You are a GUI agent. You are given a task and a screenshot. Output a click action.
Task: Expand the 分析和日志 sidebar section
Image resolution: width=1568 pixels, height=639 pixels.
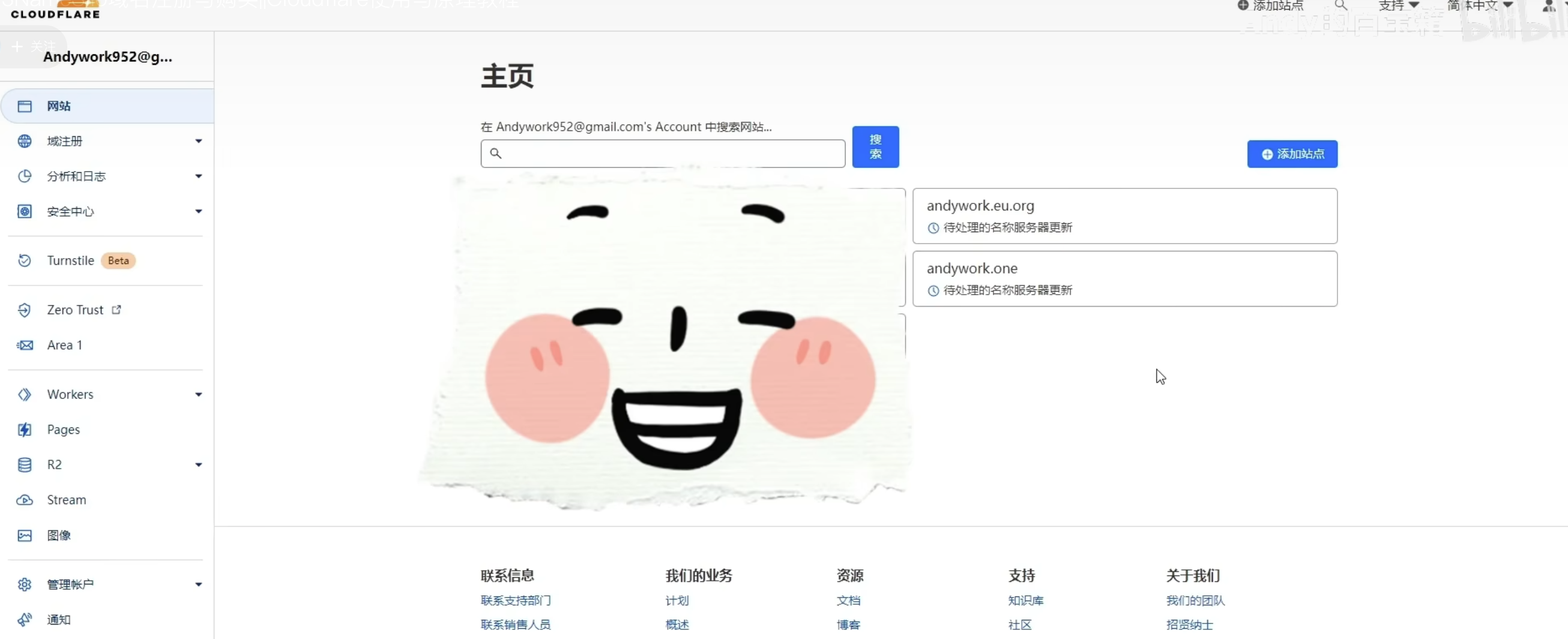pyautogui.click(x=198, y=176)
